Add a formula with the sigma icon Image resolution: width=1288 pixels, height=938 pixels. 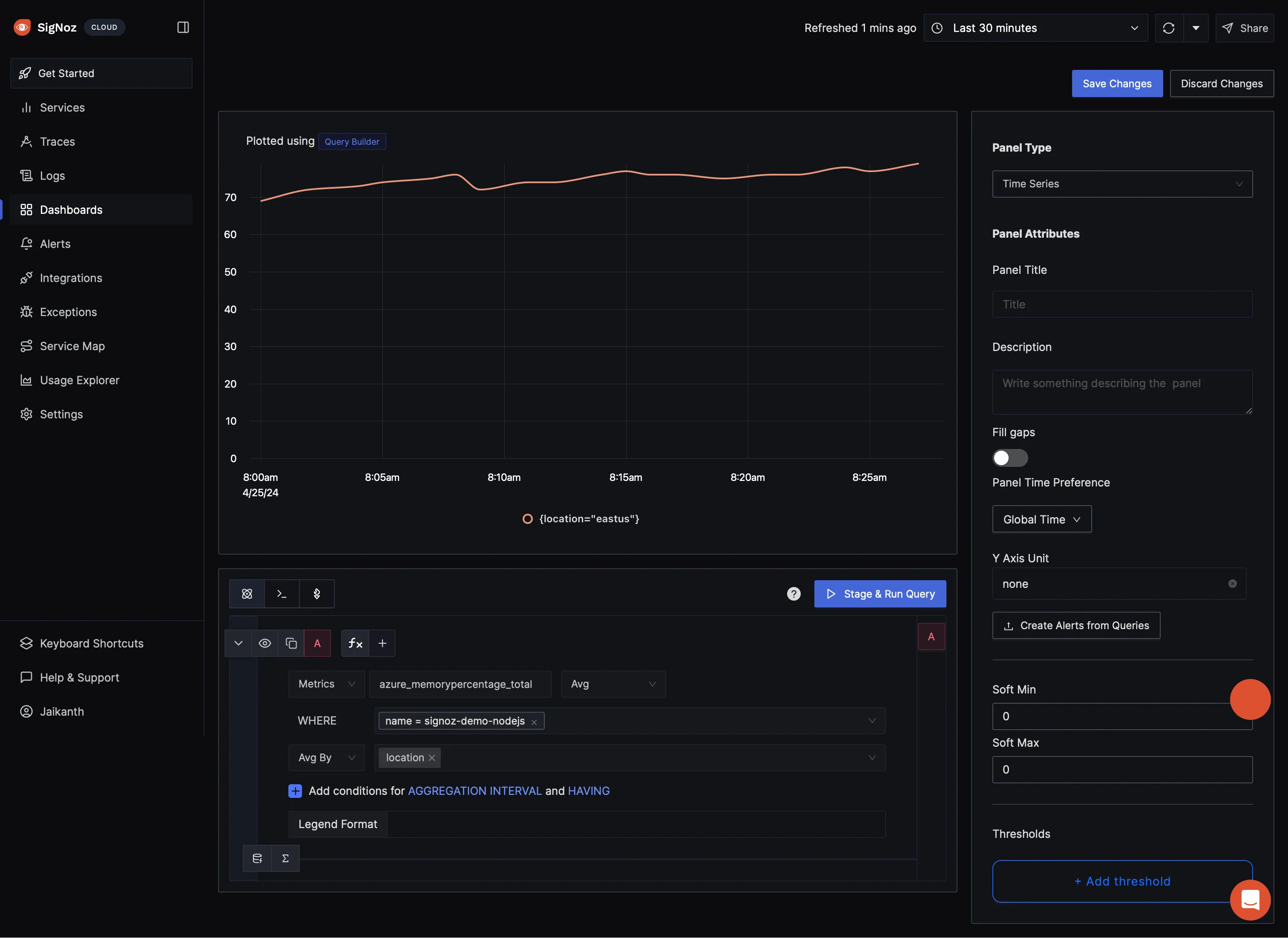coord(285,858)
